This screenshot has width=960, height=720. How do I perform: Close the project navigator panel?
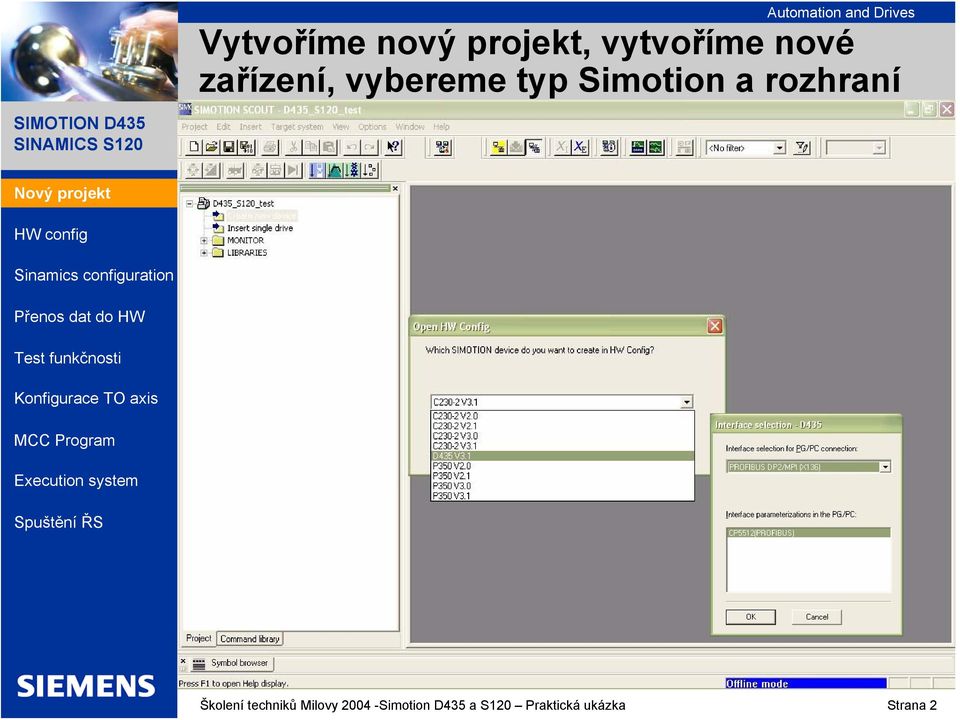tap(395, 189)
